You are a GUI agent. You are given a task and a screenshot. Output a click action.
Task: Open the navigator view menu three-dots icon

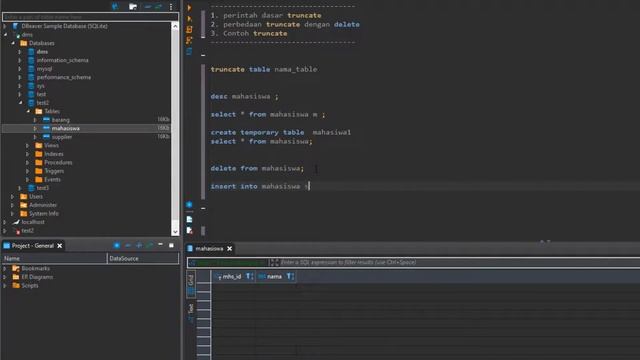(x=171, y=7)
